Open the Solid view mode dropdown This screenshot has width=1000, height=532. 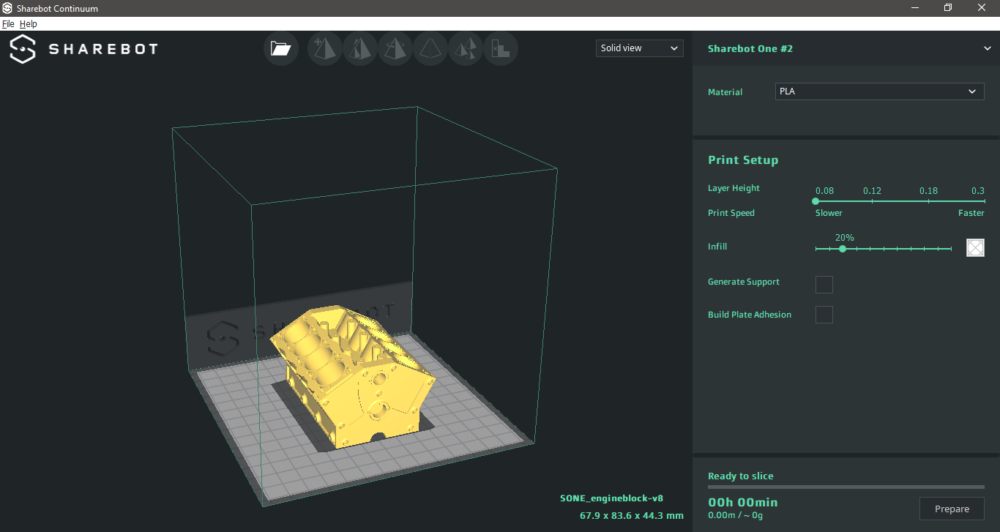point(639,48)
